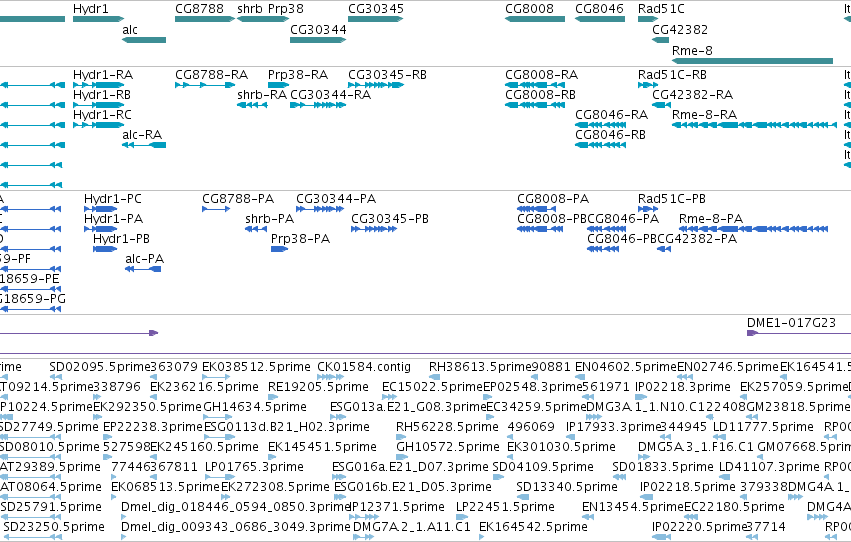Click the Rme-8-RA transcript label
Screen dimensions: 851x542
(x=704, y=114)
